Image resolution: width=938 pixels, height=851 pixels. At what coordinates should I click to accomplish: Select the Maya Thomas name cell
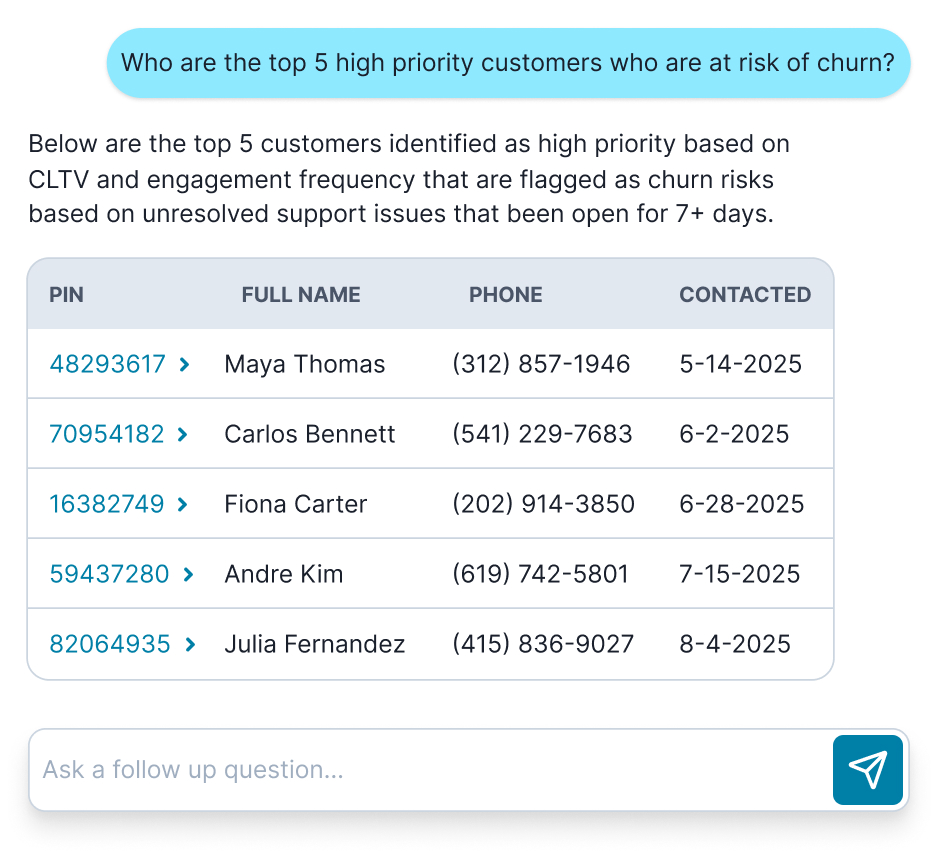point(305,364)
